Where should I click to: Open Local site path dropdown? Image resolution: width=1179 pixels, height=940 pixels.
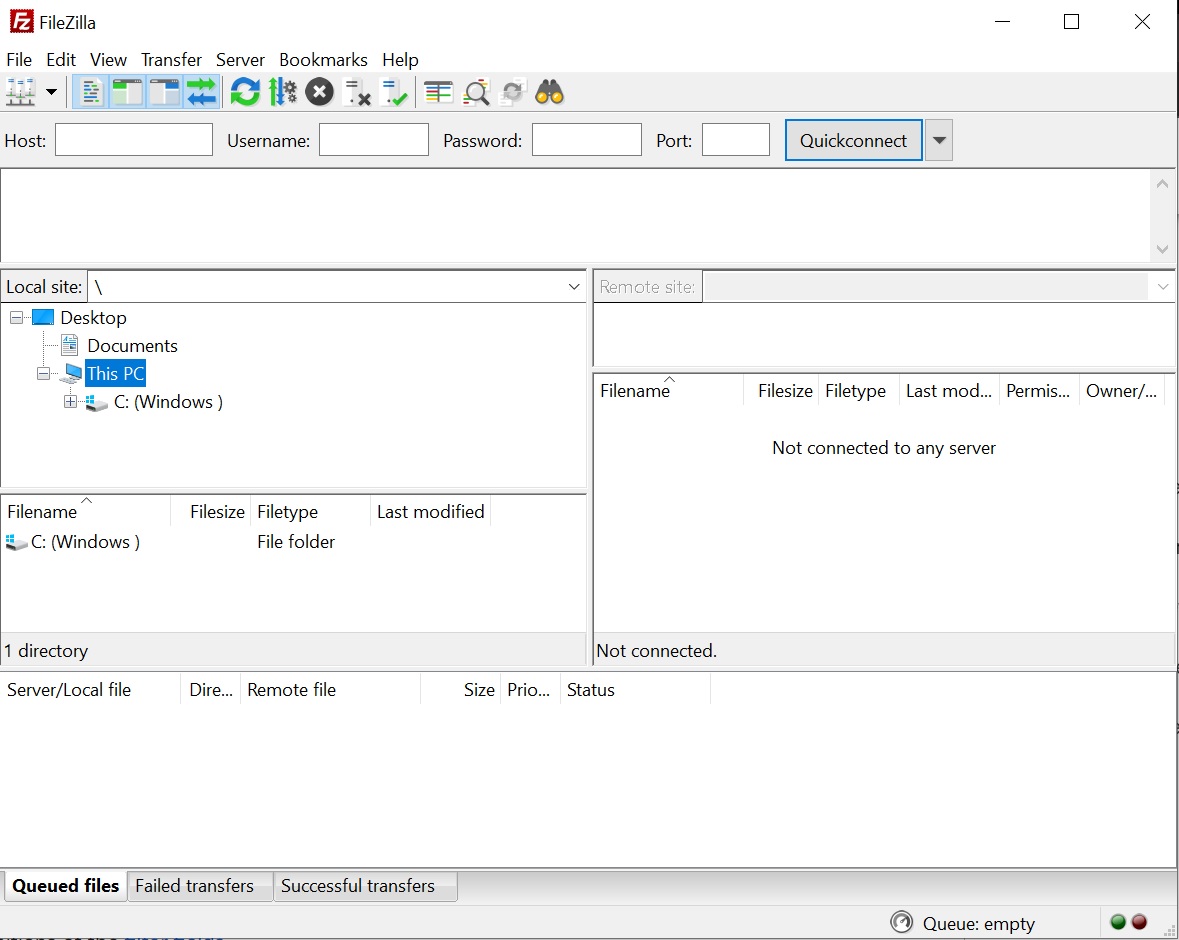click(574, 287)
